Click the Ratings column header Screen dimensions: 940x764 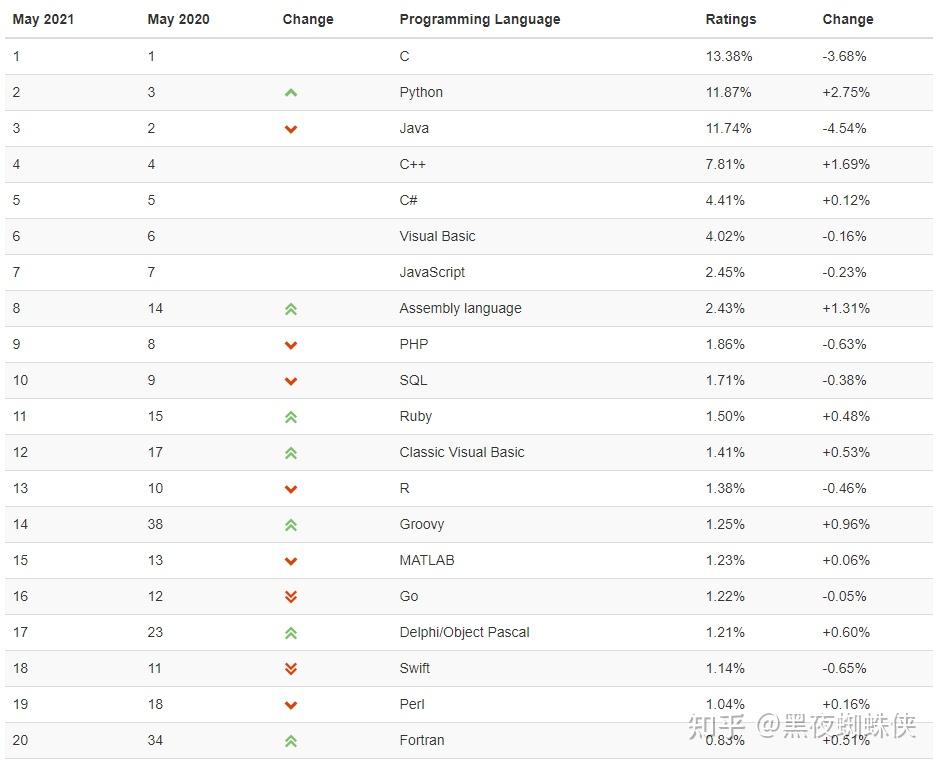[731, 19]
